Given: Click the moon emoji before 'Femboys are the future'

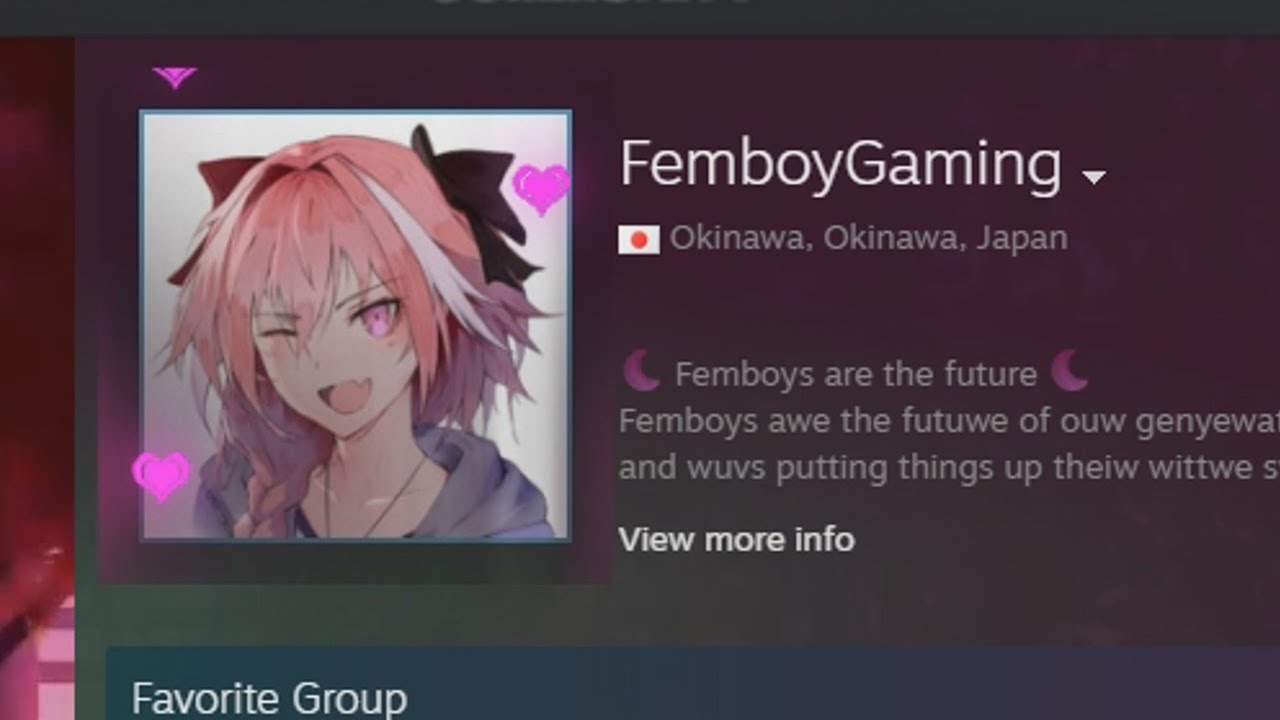Looking at the screenshot, I should [642, 372].
